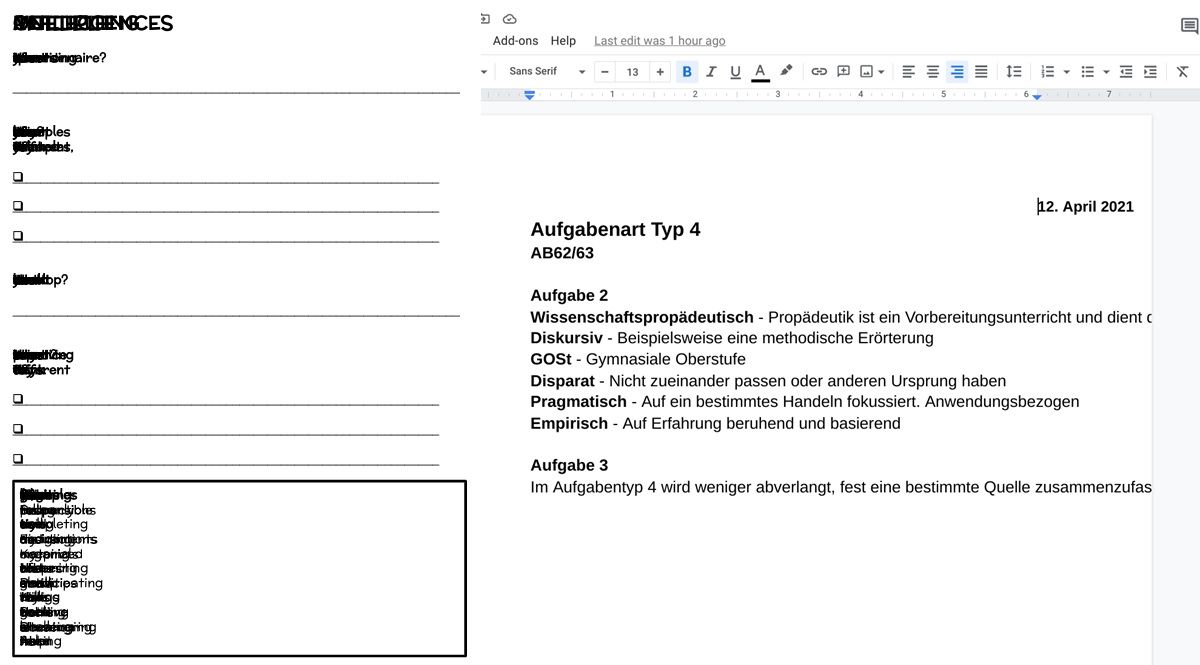Align text left
Image resolution: width=1200 pixels, height=665 pixels.
tap(908, 71)
